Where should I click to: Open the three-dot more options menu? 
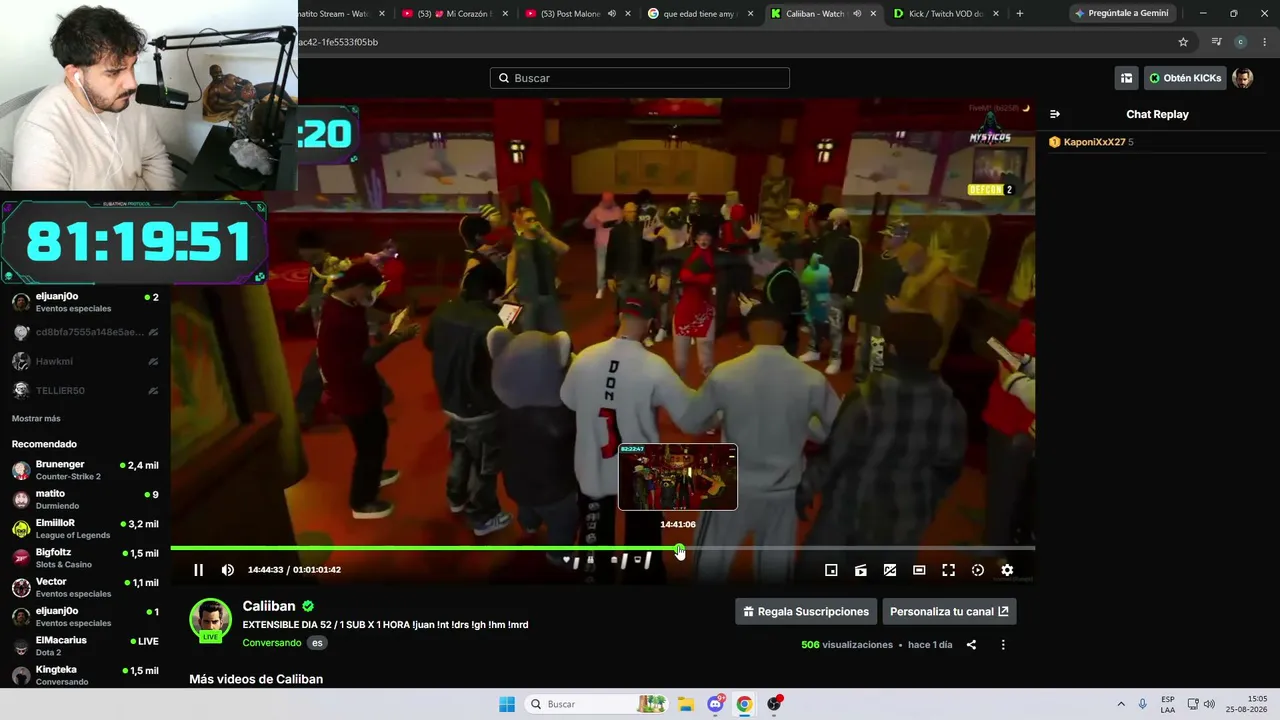pyautogui.click(x=1003, y=645)
